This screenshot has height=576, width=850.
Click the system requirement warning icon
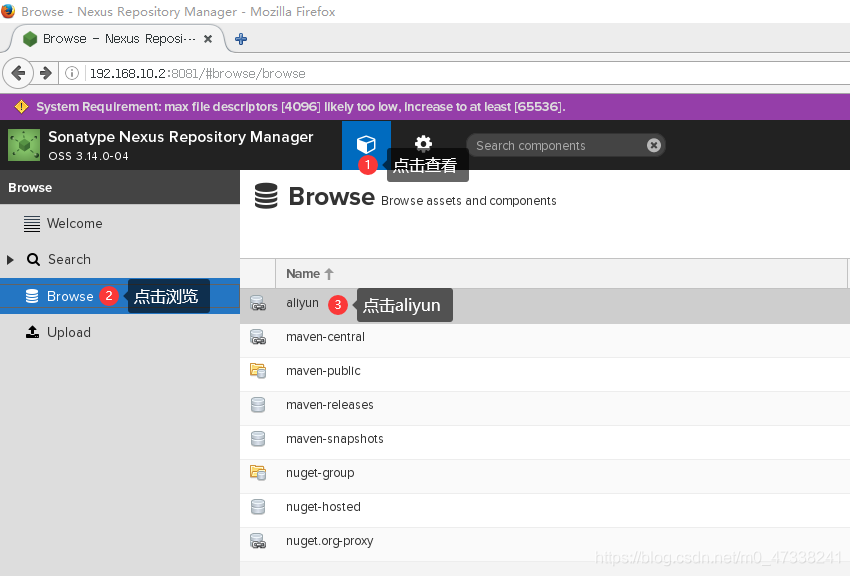pos(21,107)
